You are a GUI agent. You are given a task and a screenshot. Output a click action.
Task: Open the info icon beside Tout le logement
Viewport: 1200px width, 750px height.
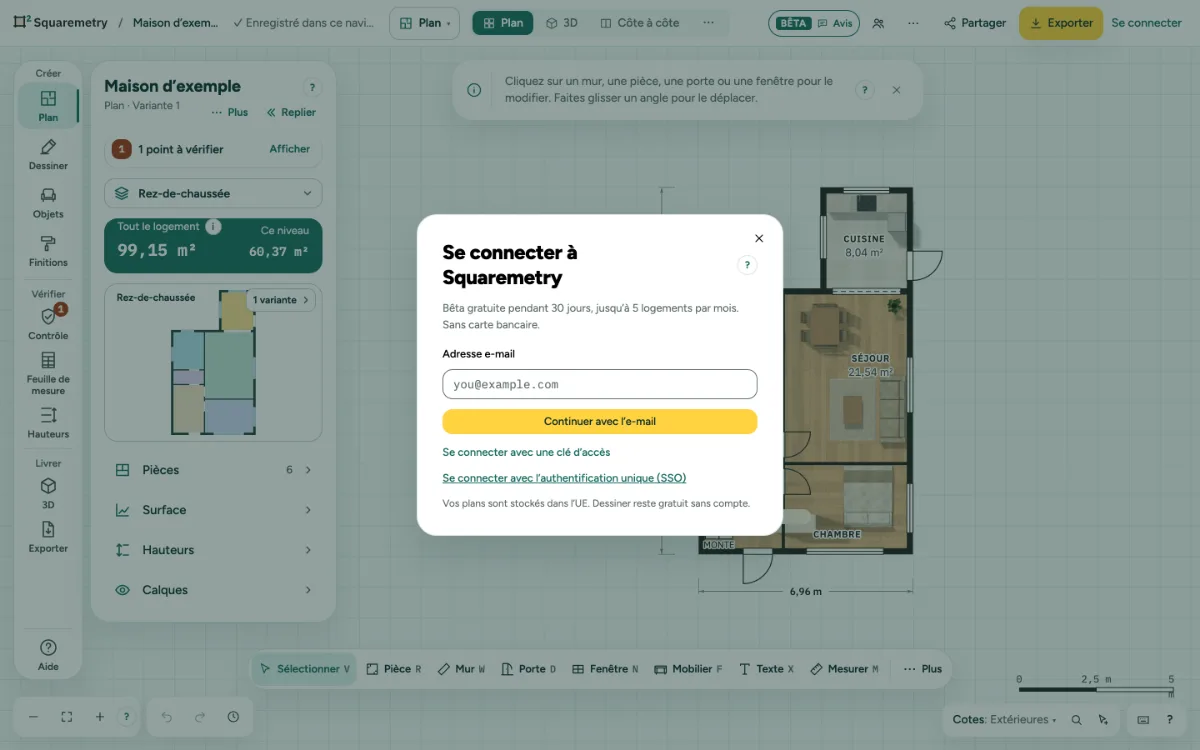point(213,227)
